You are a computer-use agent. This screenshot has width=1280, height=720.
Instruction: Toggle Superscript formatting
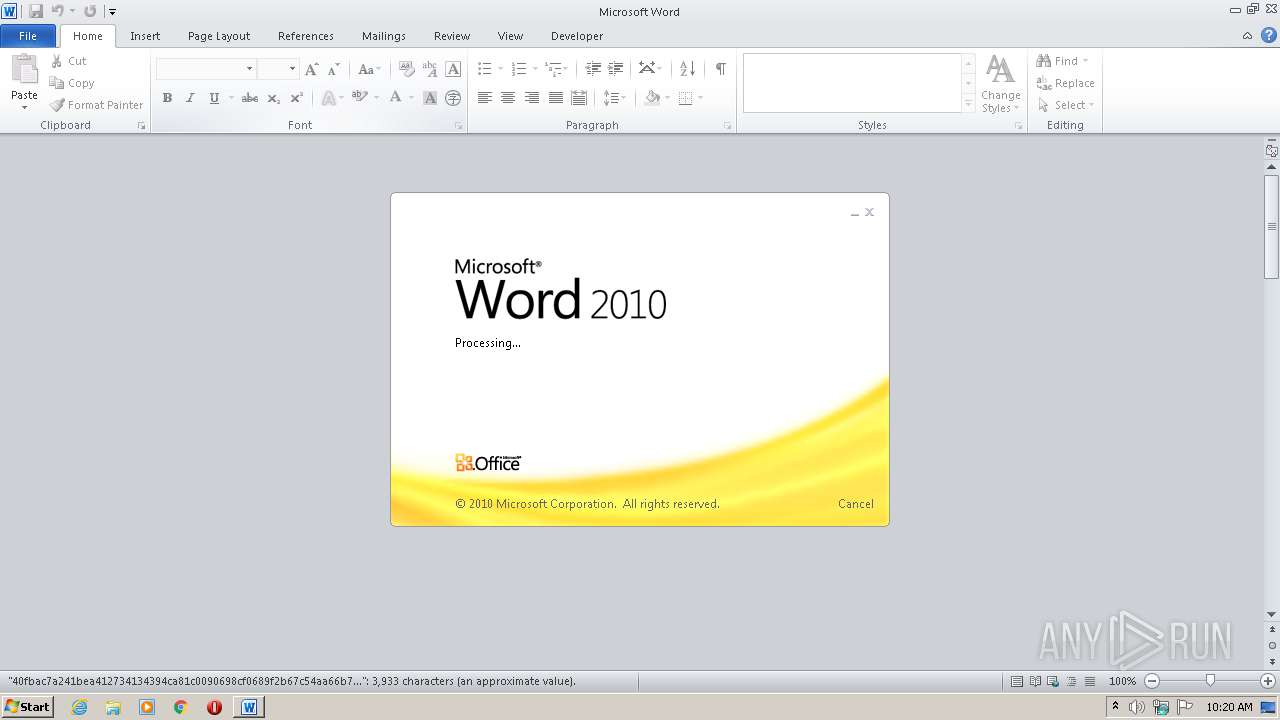tap(296, 98)
